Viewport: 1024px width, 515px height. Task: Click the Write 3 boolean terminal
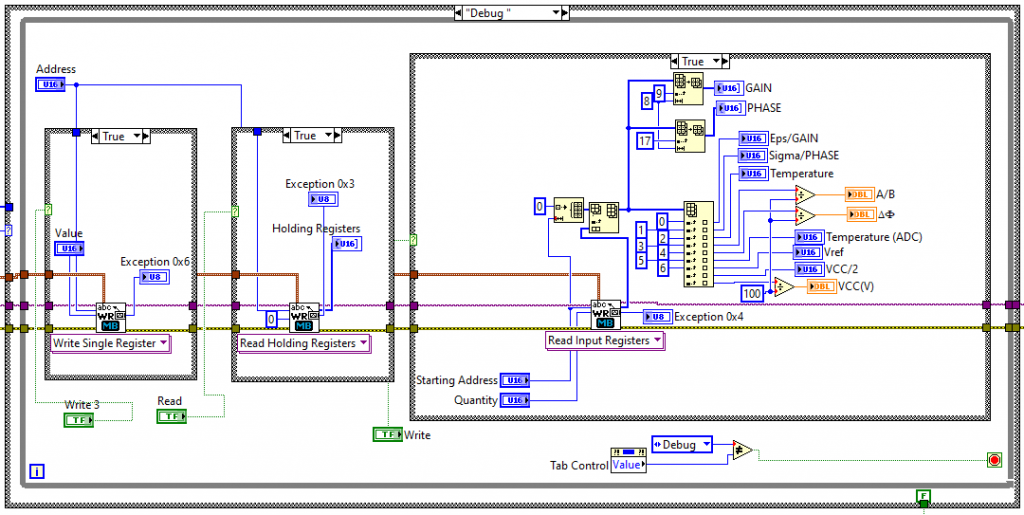(78, 421)
